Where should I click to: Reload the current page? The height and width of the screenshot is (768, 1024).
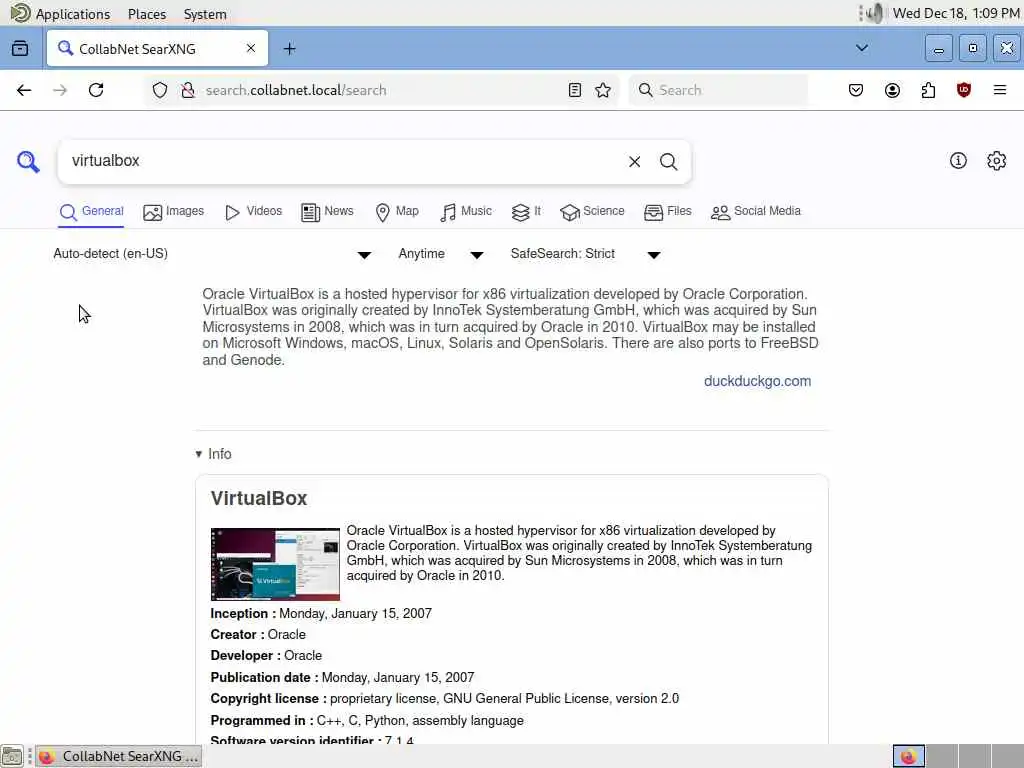click(x=96, y=90)
